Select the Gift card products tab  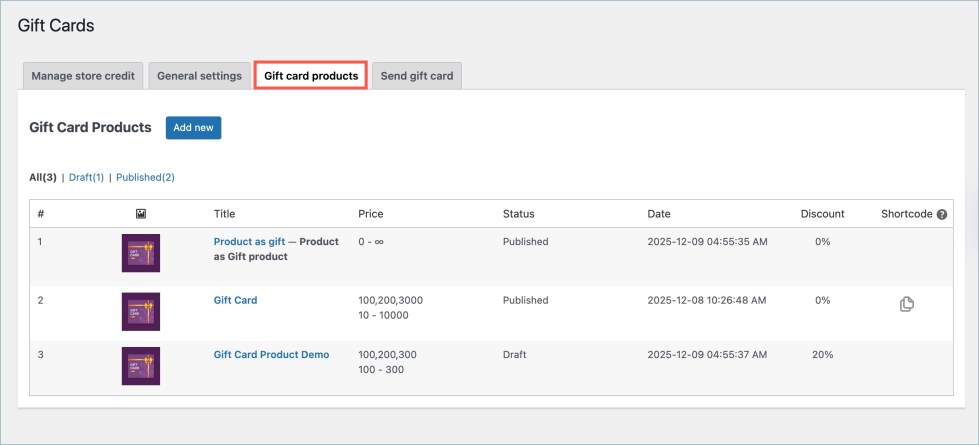click(x=311, y=76)
